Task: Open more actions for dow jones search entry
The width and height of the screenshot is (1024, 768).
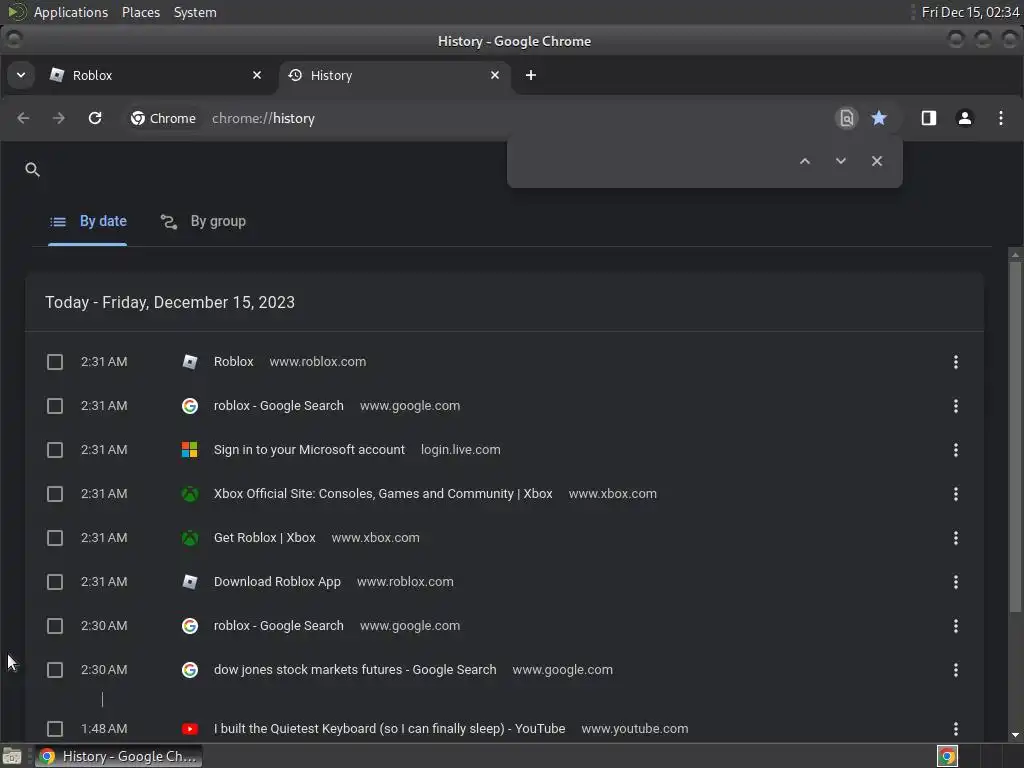Action: click(x=955, y=670)
